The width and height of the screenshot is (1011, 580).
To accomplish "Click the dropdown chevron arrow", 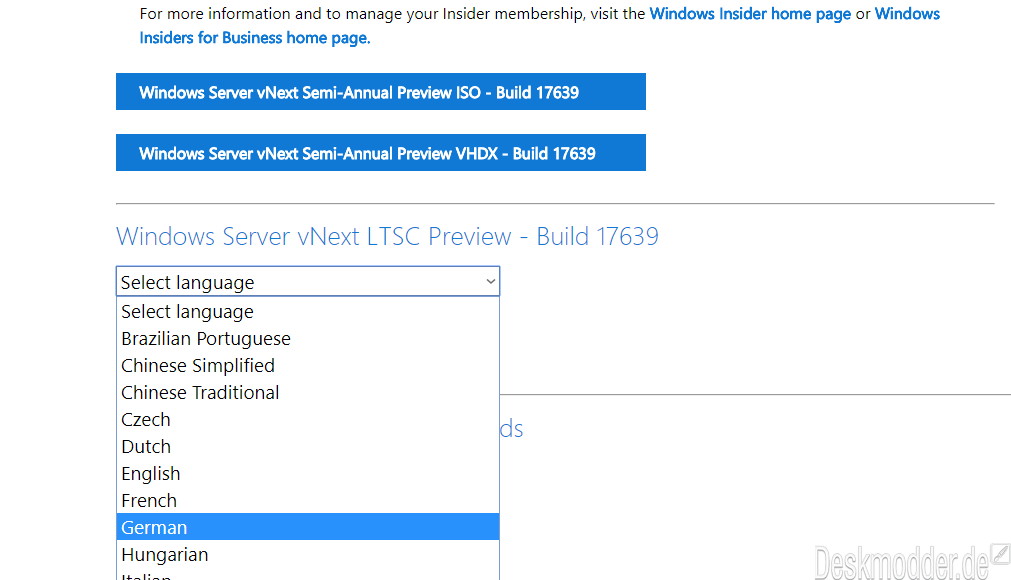I will click(x=490, y=282).
